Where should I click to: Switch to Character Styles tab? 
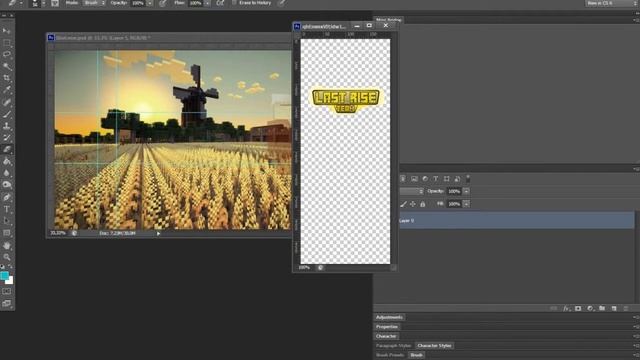(x=434, y=346)
